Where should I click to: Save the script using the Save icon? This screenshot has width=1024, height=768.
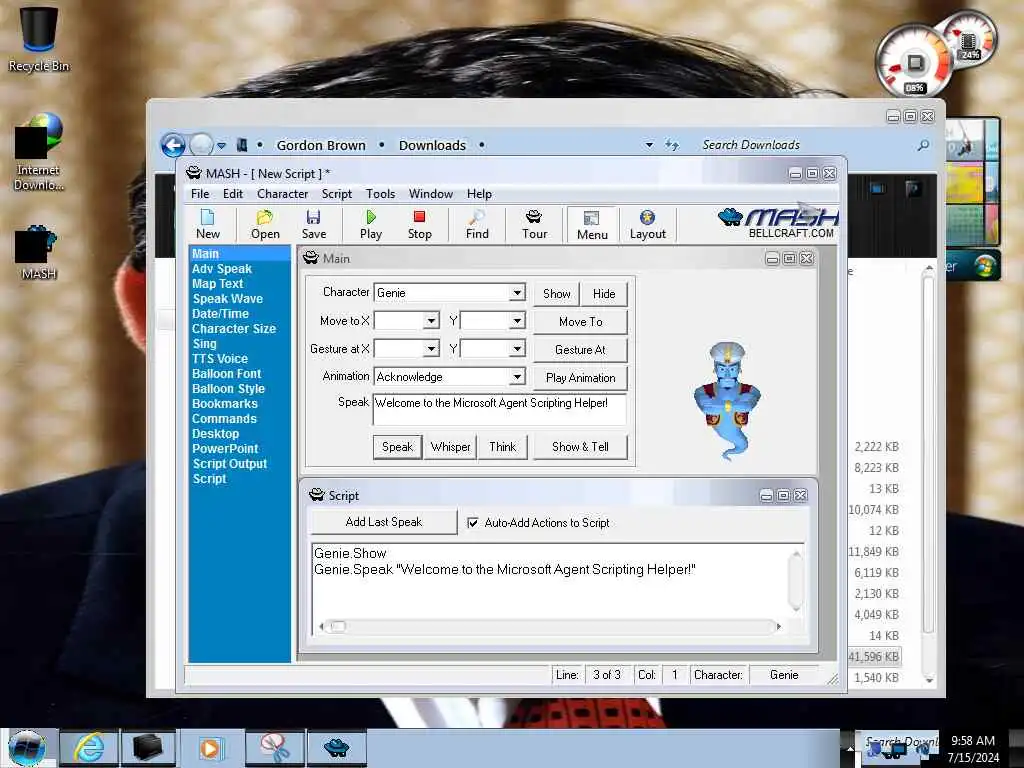pyautogui.click(x=313, y=224)
